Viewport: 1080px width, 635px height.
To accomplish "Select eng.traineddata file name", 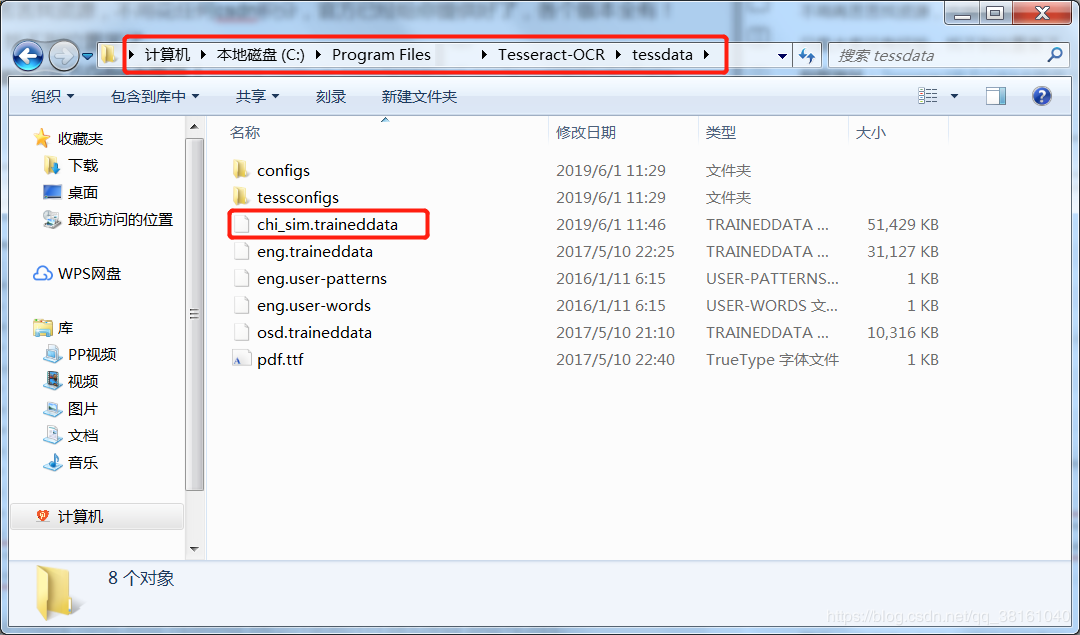I will 315,251.
